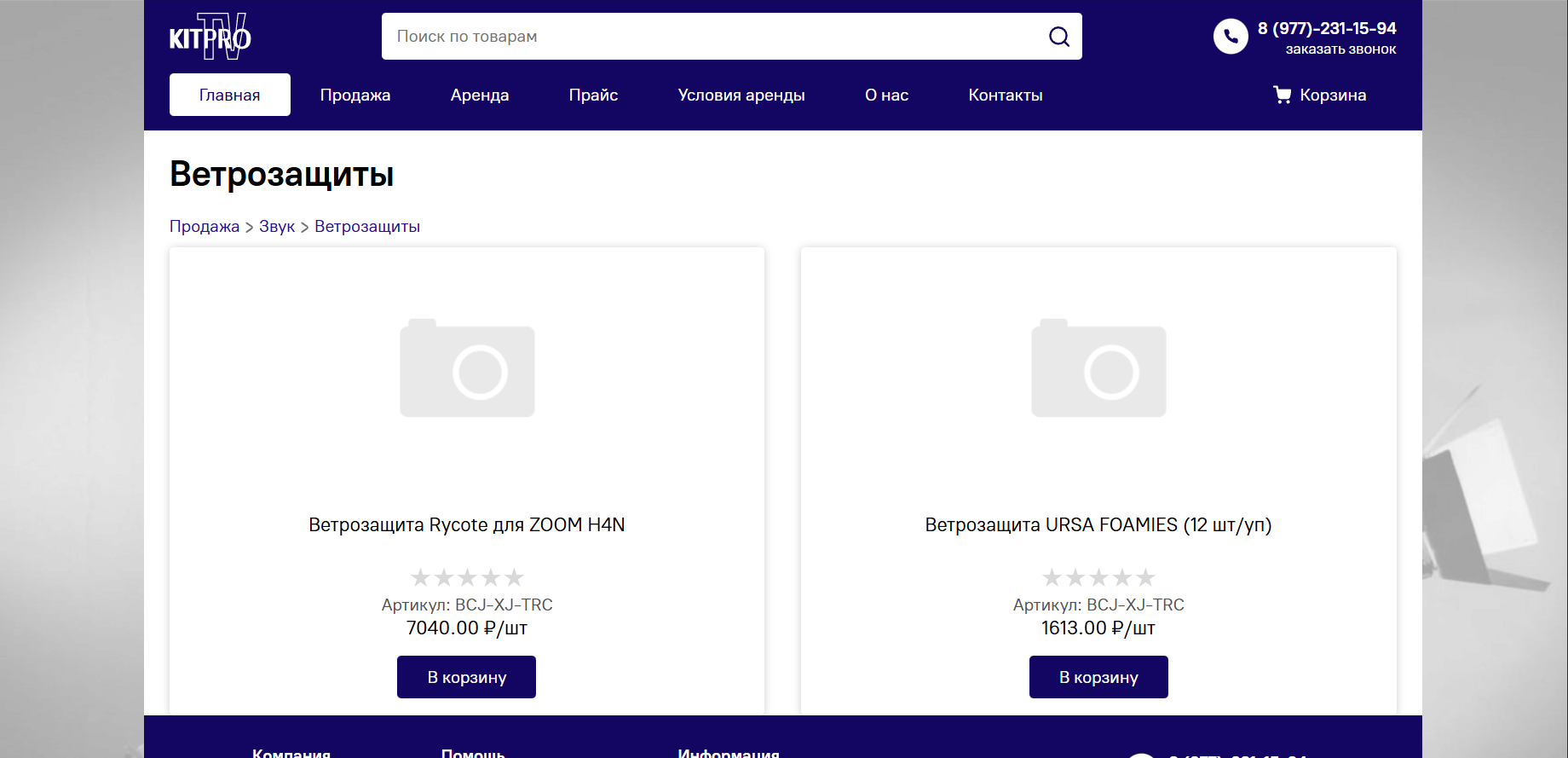Screen dimensions: 1568x758
Task: Open the Контакты page
Action: [1006, 95]
